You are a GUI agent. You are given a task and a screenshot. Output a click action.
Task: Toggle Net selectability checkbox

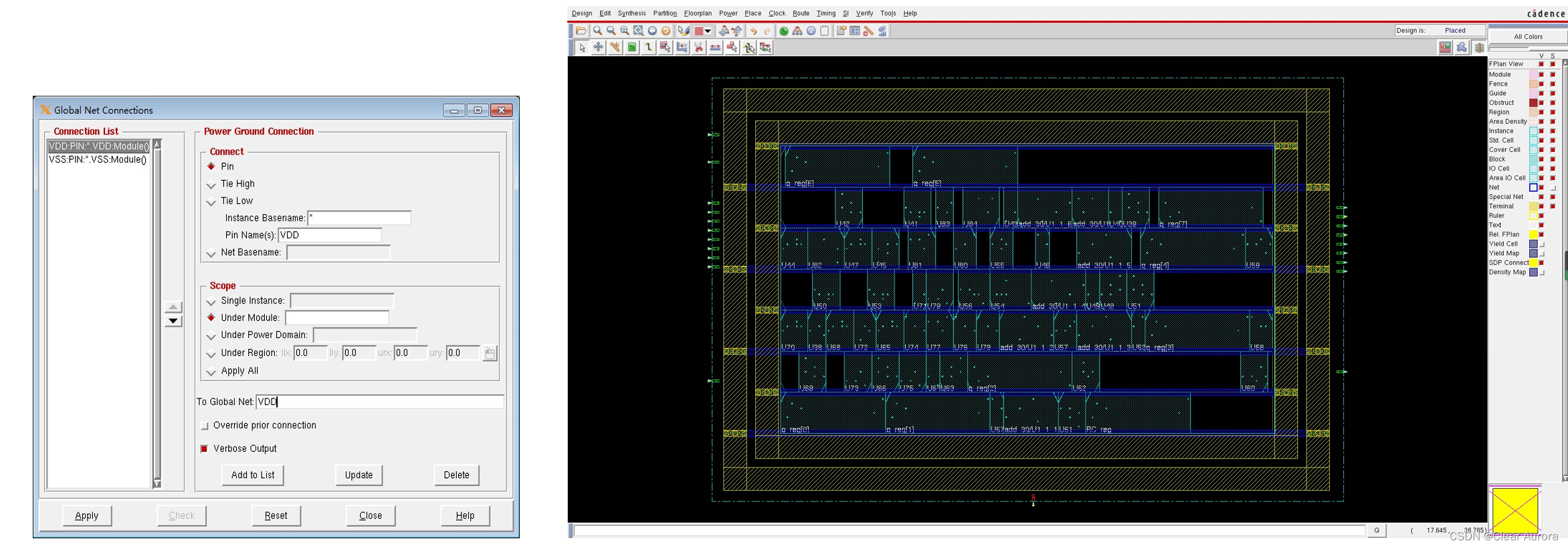point(1553,187)
